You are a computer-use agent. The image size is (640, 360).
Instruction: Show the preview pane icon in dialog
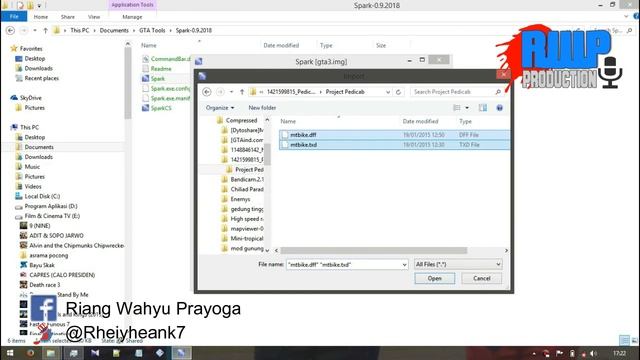click(x=483, y=108)
